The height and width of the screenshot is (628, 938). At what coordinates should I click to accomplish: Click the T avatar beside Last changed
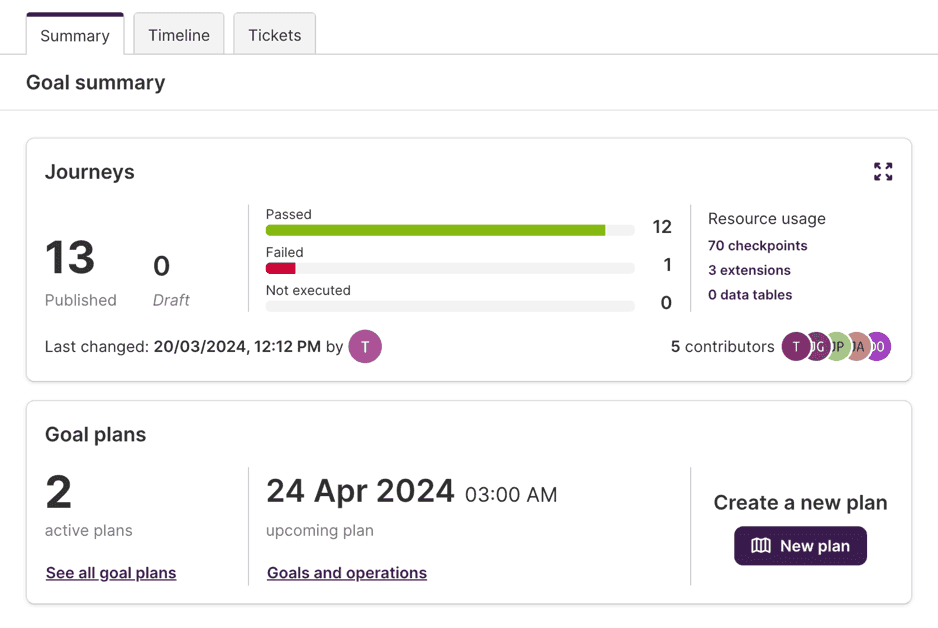click(365, 347)
